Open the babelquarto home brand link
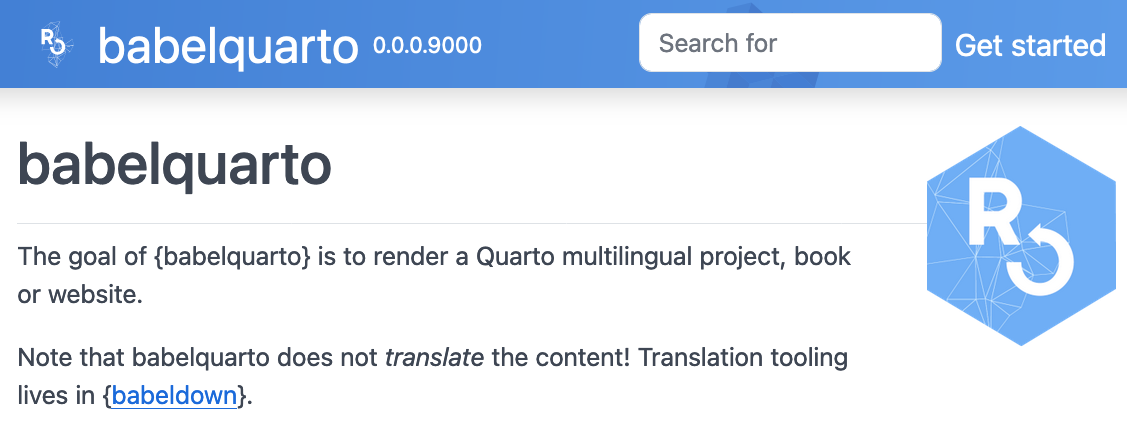1127x423 pixels. coord(228,46)
